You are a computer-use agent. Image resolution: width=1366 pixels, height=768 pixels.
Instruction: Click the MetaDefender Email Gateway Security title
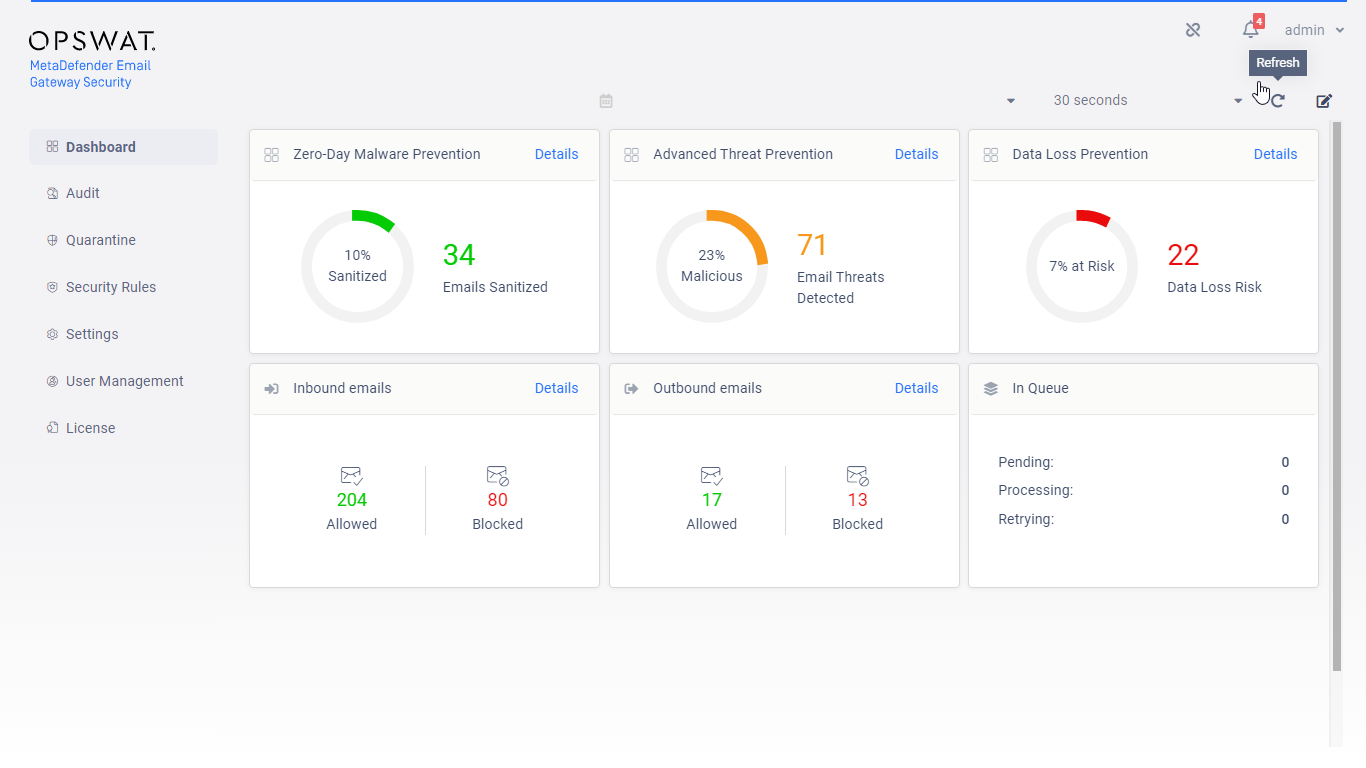click(x=90, y=74)
